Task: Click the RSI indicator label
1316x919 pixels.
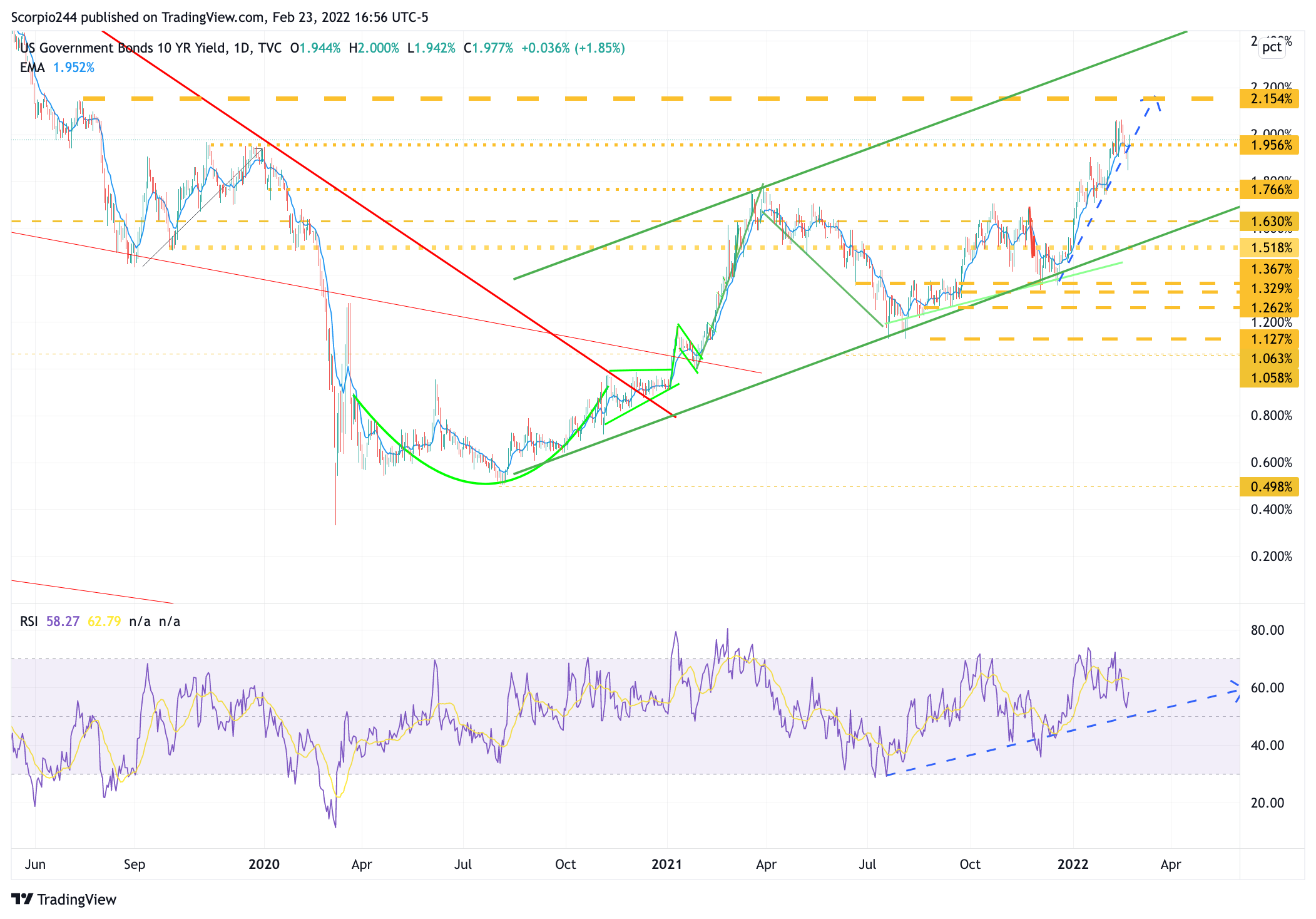Action: (29, 622)
